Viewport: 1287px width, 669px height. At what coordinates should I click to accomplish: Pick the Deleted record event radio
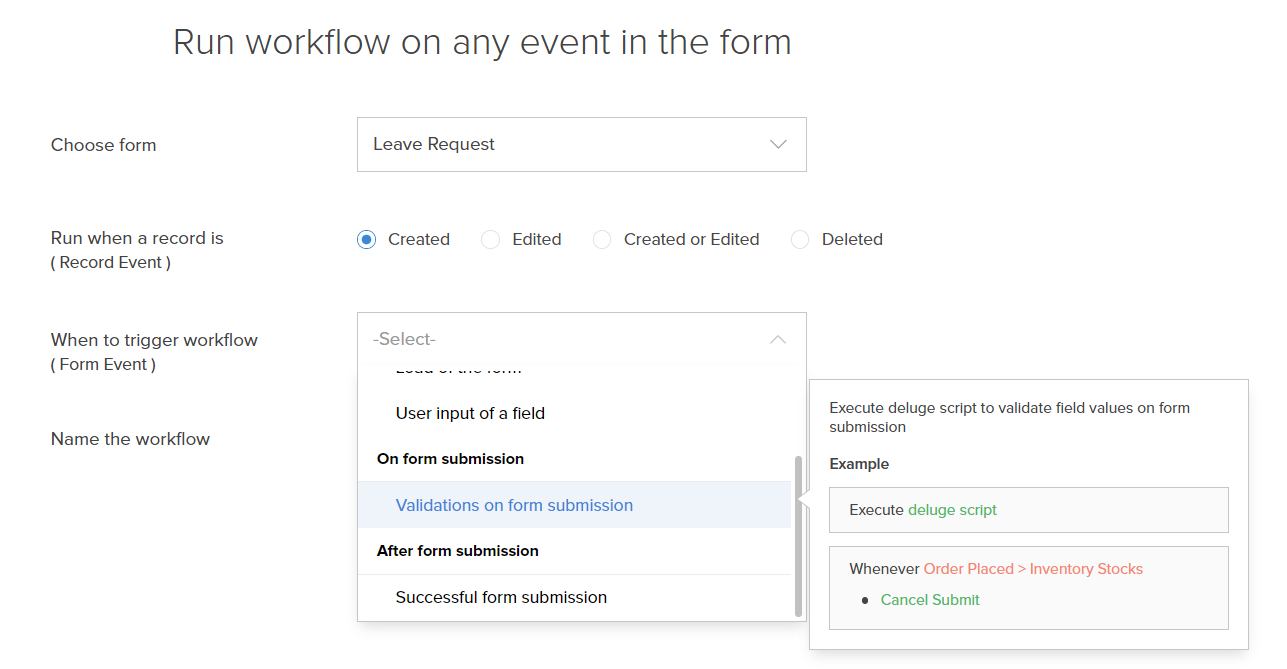pos(800,240)
